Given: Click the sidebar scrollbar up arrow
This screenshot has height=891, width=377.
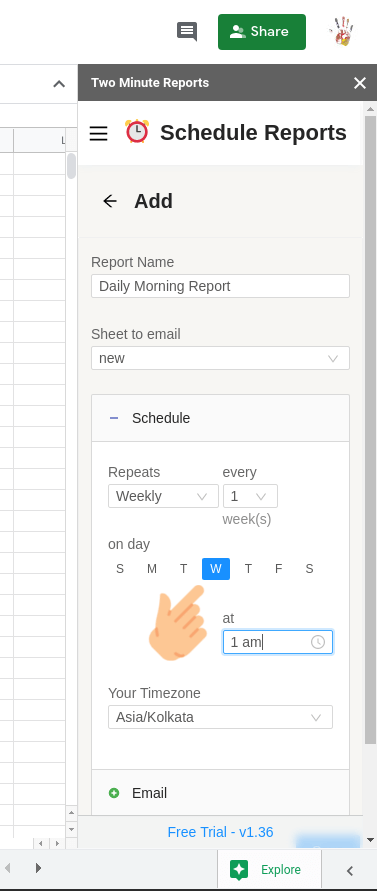Looking at the screenshot, I should tap(370, 109).
